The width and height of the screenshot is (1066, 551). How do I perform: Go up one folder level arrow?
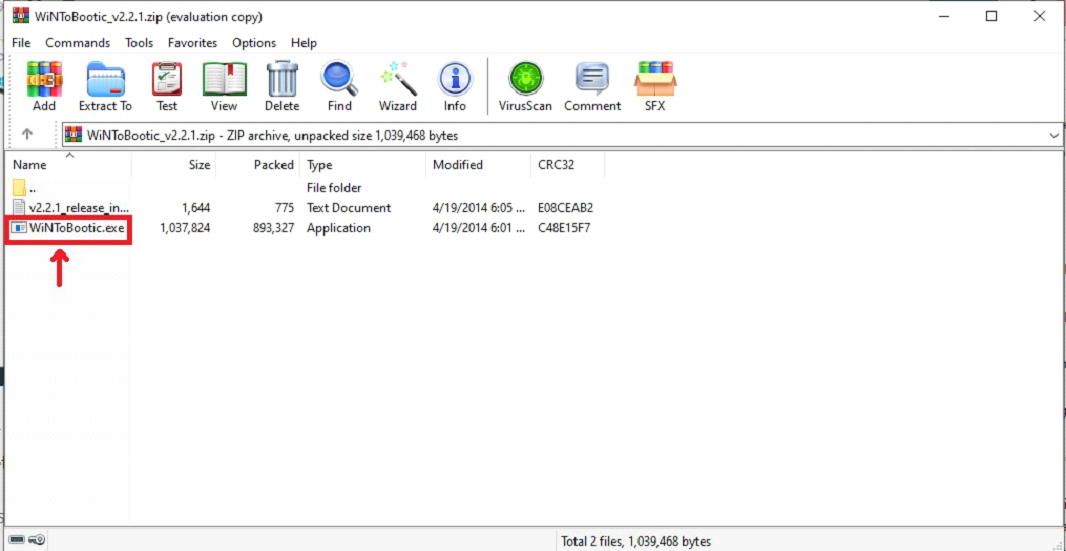tap(27, 134)
